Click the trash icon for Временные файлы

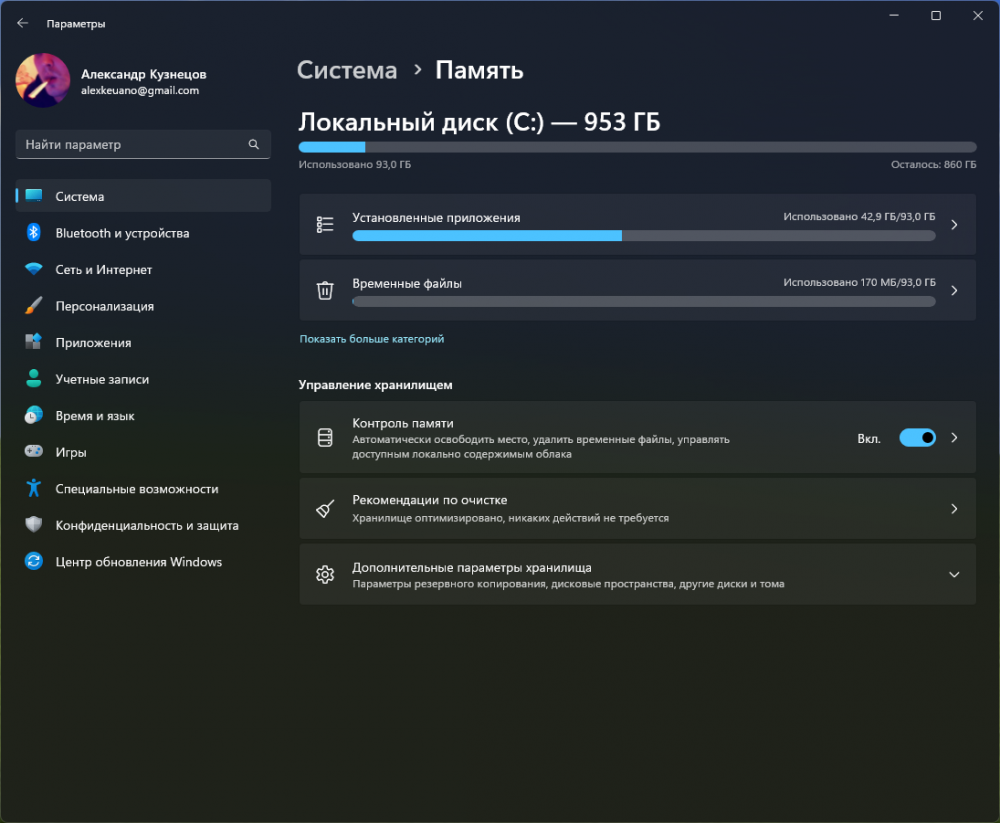pyautogui.click(x=325, y=291)
